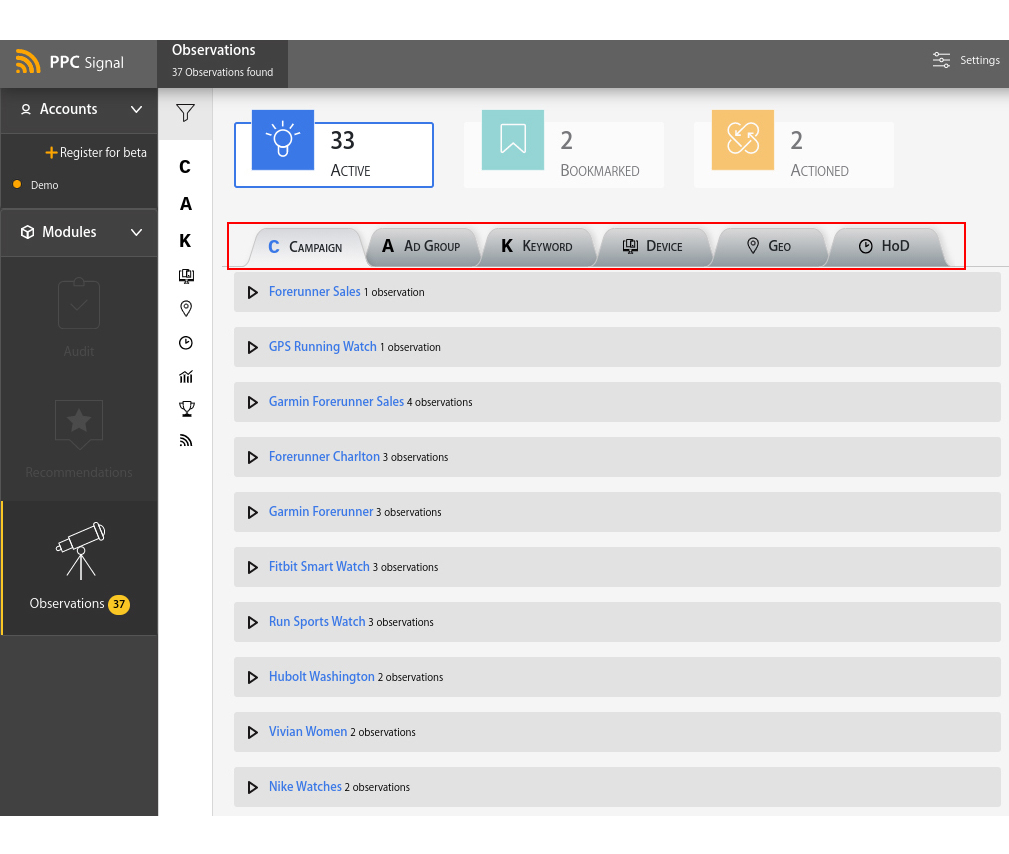
Task: Collapse the Accounts section chevron
Action: [x=136, y=109]
